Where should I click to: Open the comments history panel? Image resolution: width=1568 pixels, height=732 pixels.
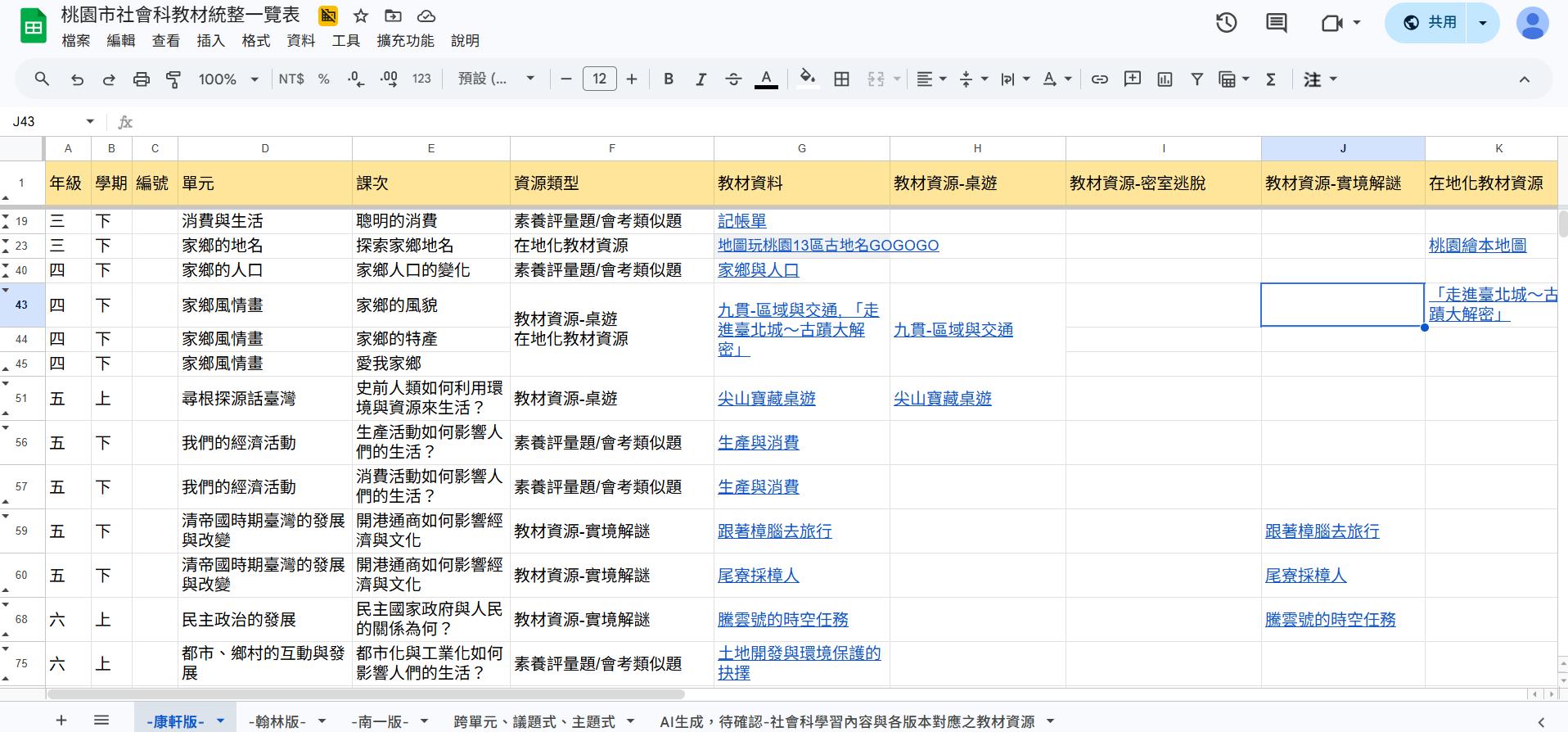[1276, 23]
